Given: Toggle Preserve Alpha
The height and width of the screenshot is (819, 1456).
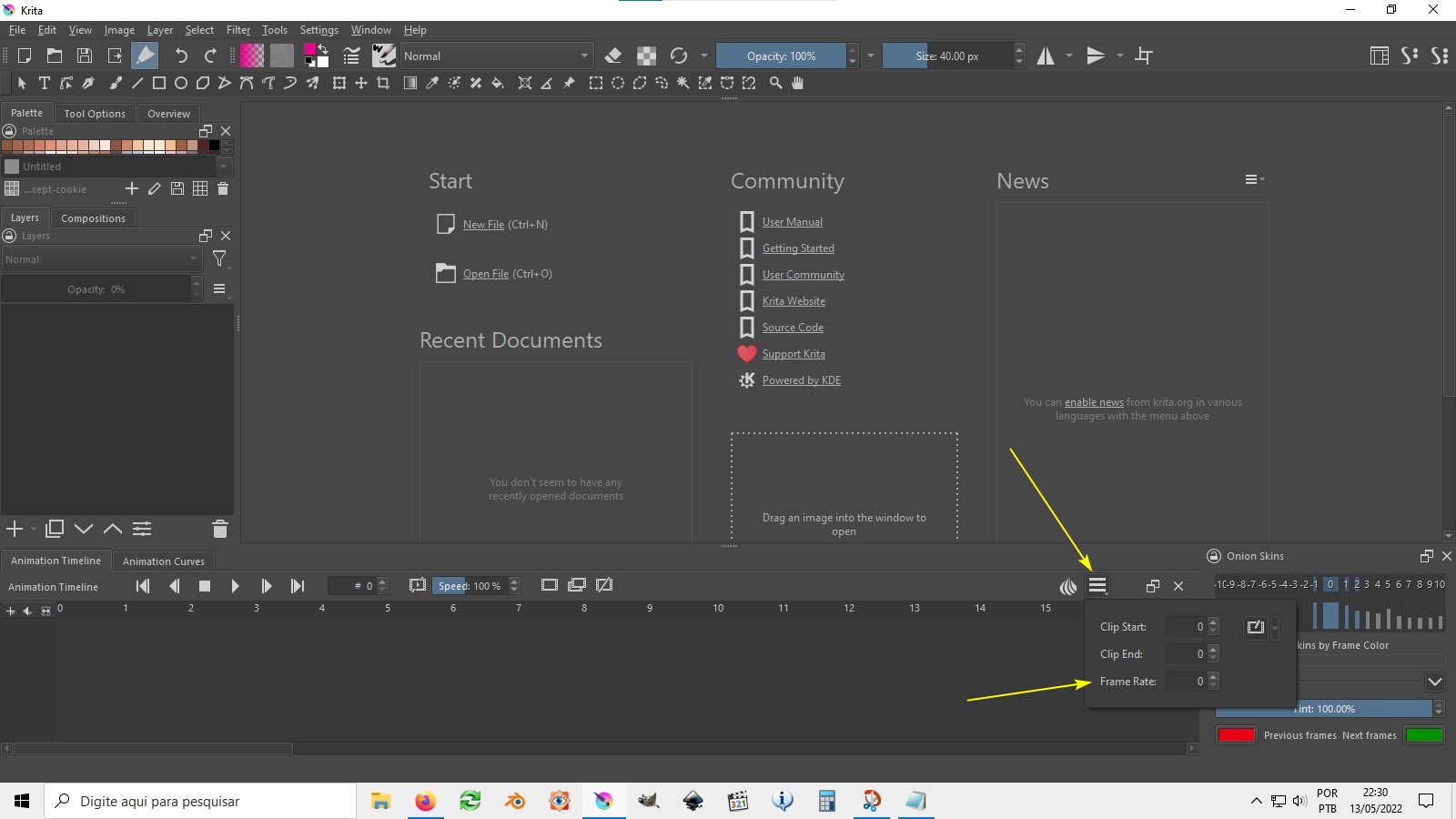Looking at the screenshot, I should pyautogui.click(x=646, y=56).
